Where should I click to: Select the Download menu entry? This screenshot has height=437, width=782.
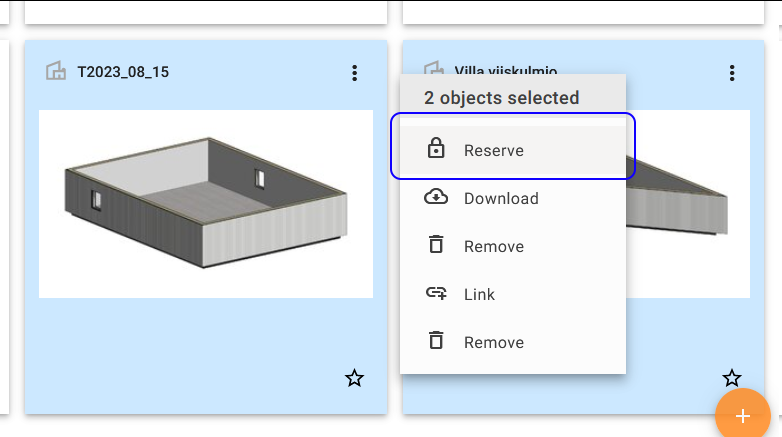[x=501, y=199]
